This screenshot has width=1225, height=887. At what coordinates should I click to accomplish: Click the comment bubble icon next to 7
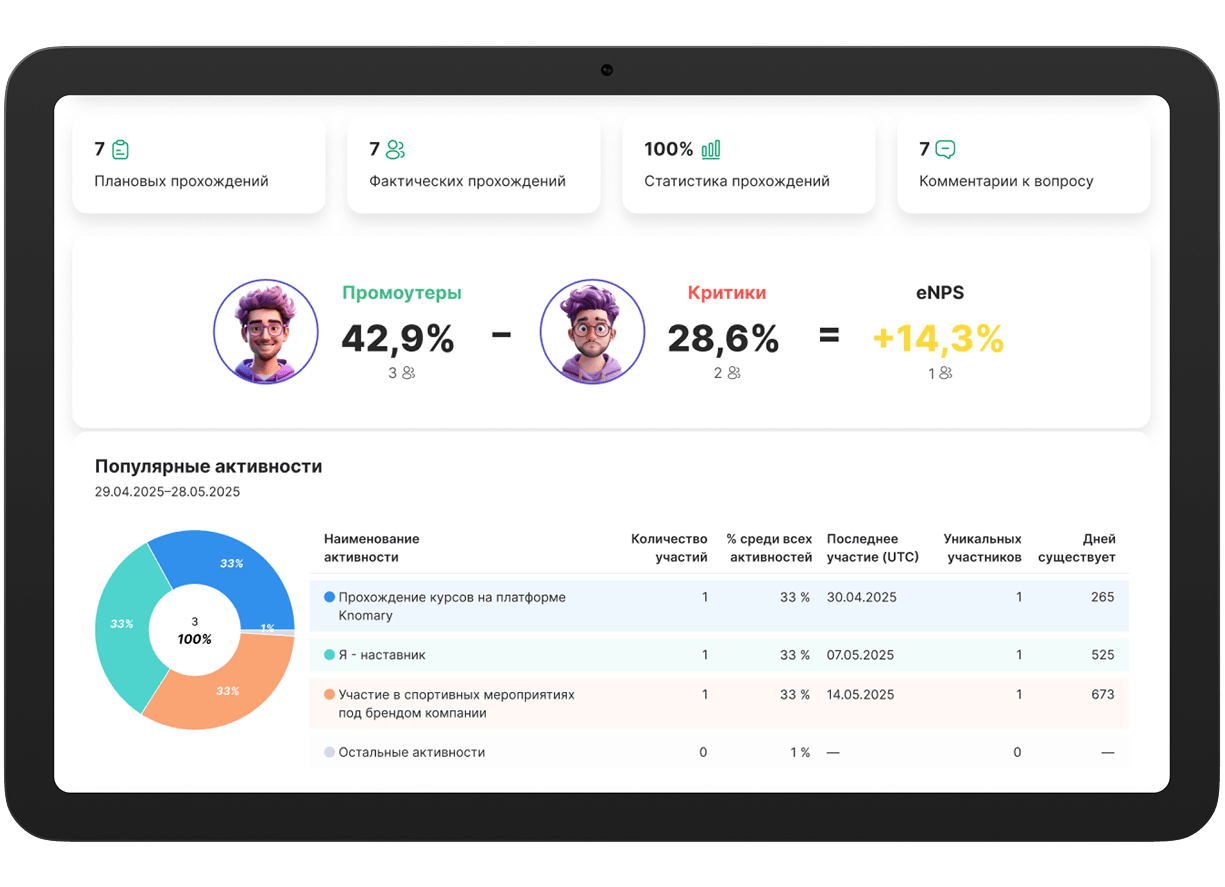pos(945,150)
